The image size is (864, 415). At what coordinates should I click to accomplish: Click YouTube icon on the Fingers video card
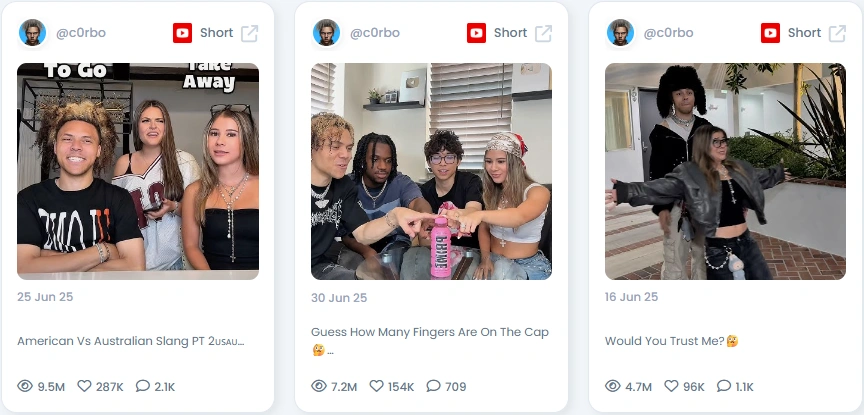476,33
